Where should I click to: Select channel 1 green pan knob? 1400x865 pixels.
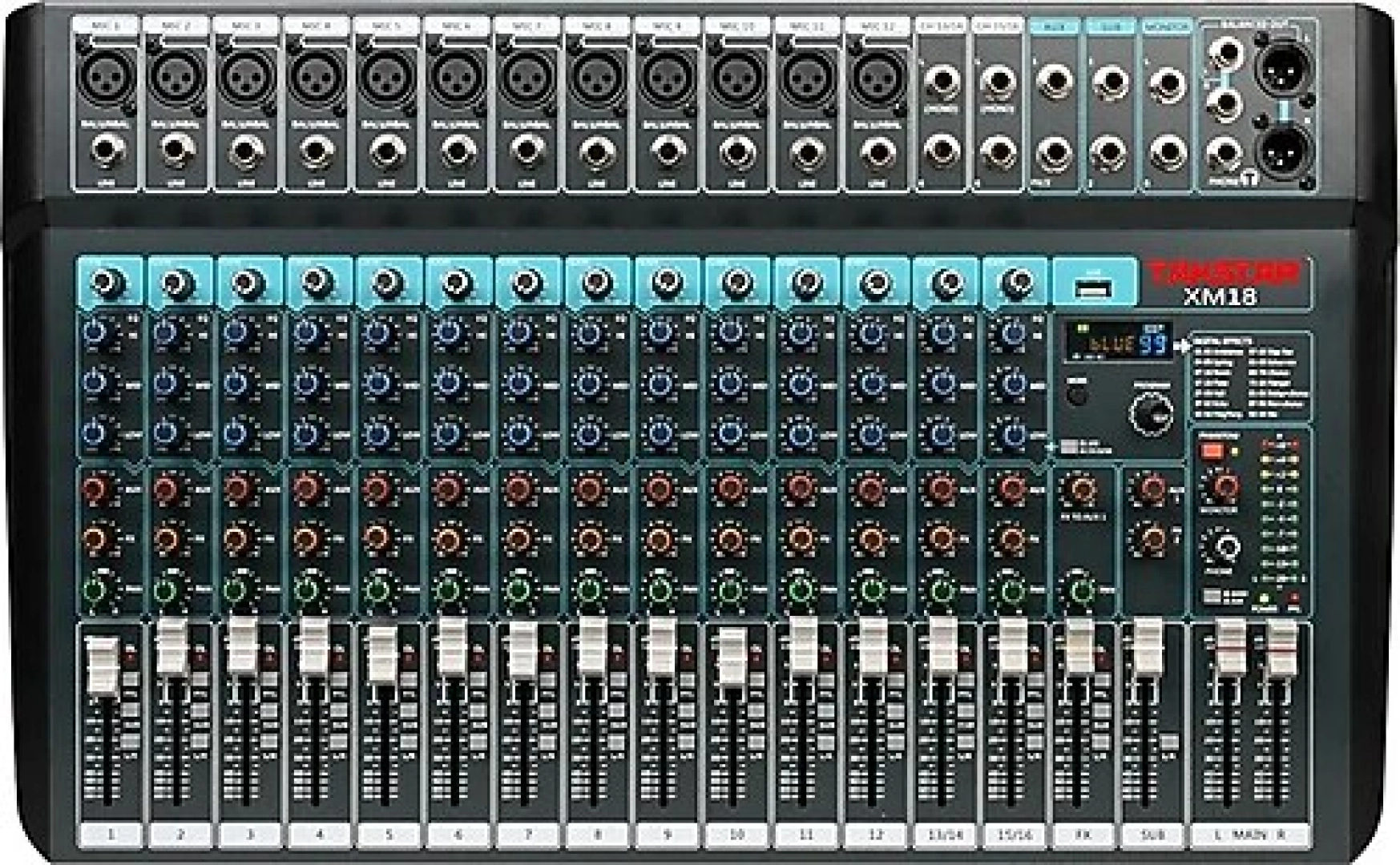(x=95, y=590)
